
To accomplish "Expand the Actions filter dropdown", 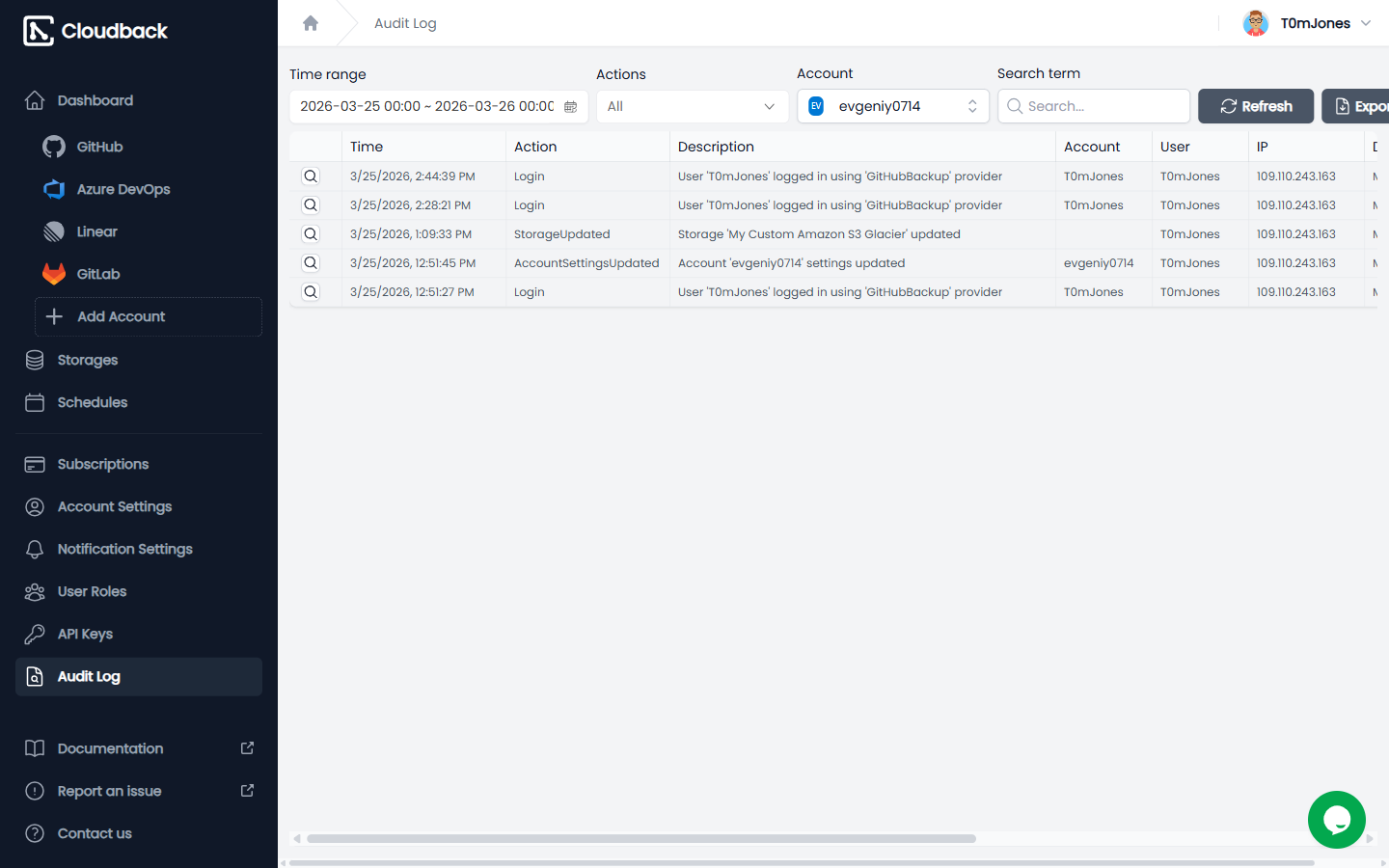I will 692,106.
